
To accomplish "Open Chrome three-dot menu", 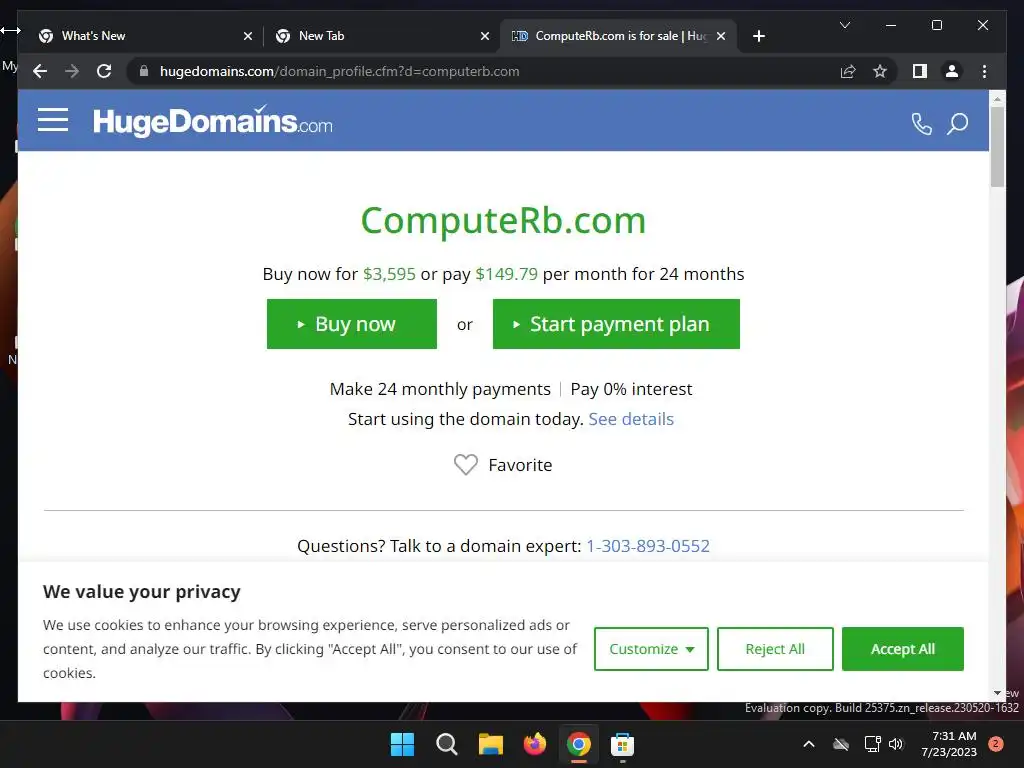I will point(984,71).
